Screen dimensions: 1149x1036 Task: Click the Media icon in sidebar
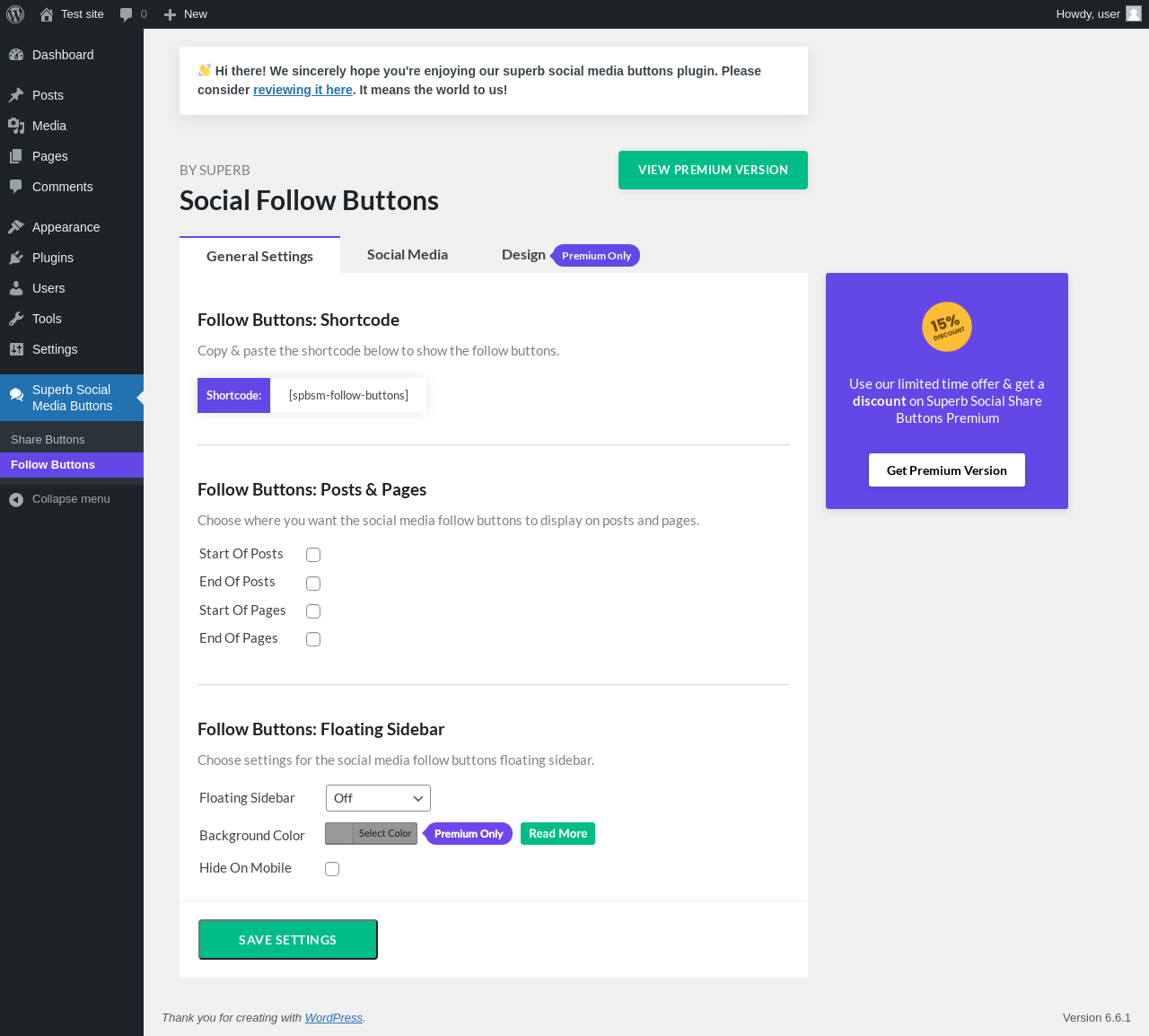(16, 126)
